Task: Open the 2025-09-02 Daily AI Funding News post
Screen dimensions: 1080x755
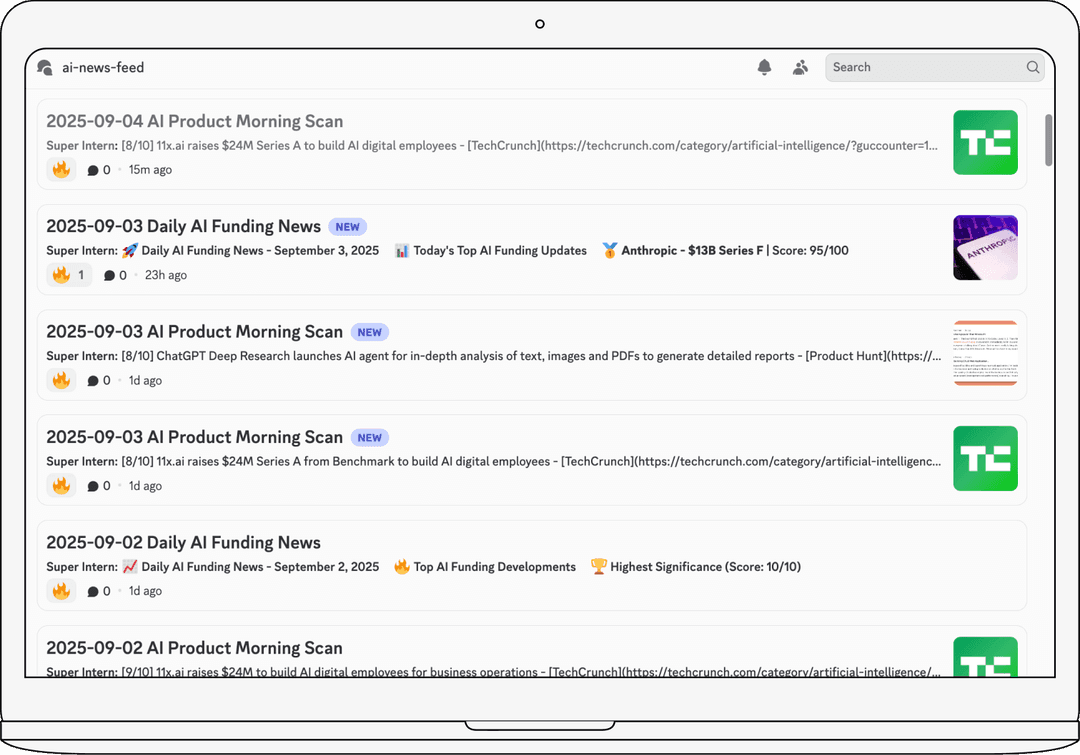Action: 183,543
